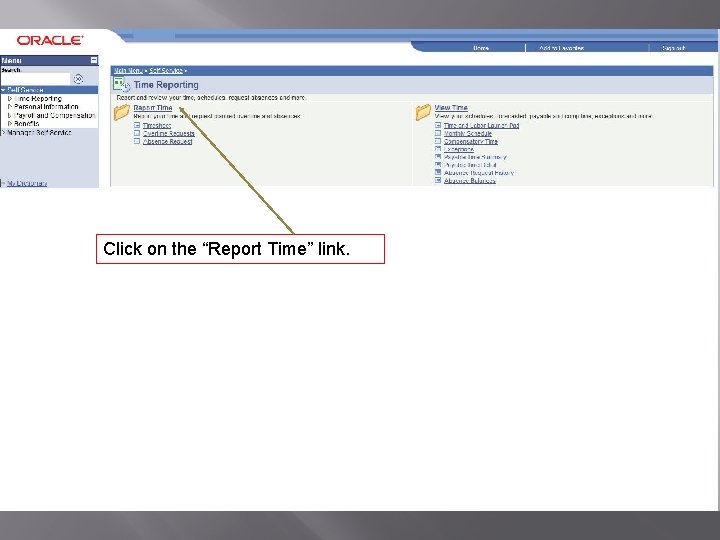
Task: Click the icon next to Absence Request History
Action: pyautogui.click(x=438, y=172)
